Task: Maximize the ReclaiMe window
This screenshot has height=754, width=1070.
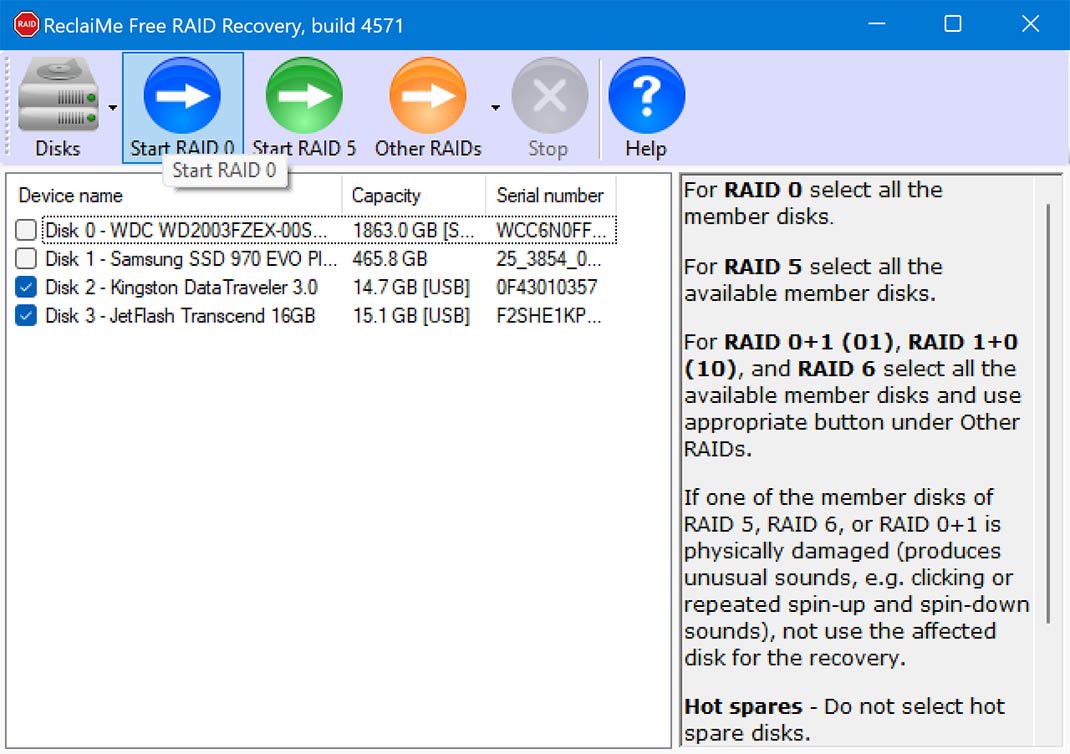Action: point(953,25)
